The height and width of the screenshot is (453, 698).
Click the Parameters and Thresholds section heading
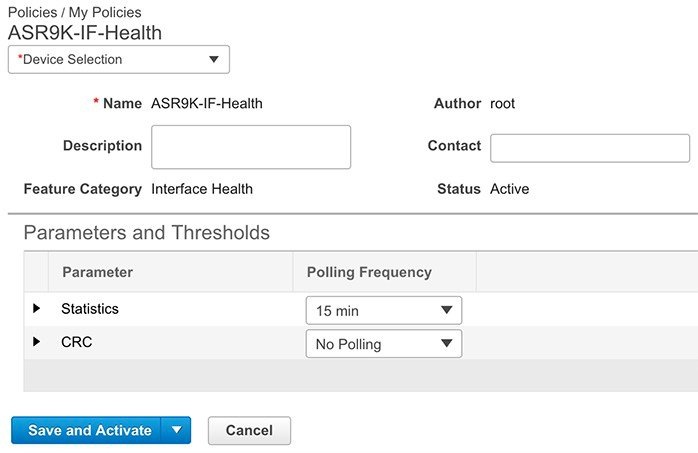click(x=146, y=233)
